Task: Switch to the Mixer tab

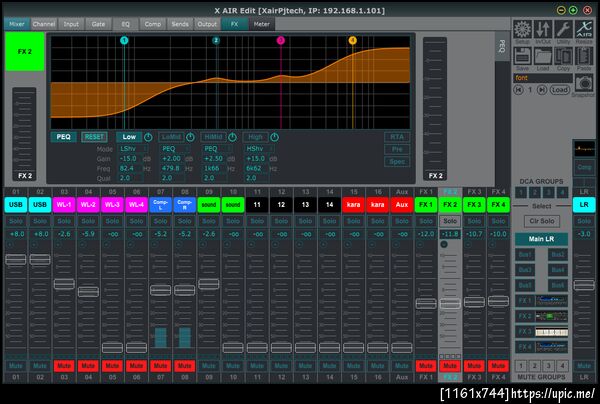Action: coord(17,24)
